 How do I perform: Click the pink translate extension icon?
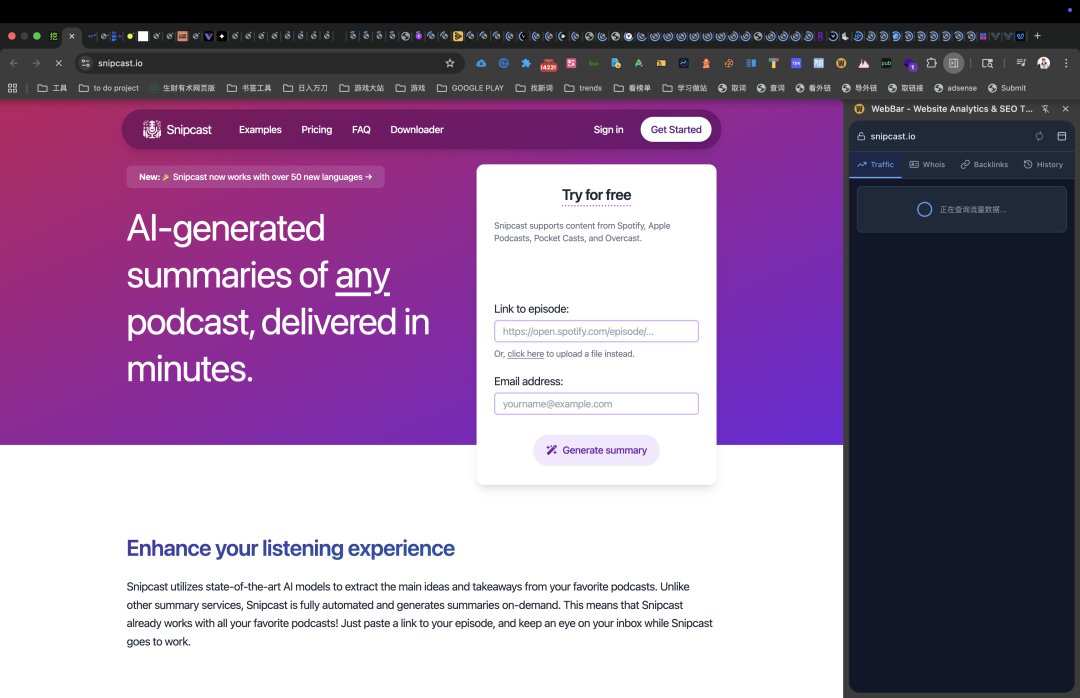pos(571,63)
